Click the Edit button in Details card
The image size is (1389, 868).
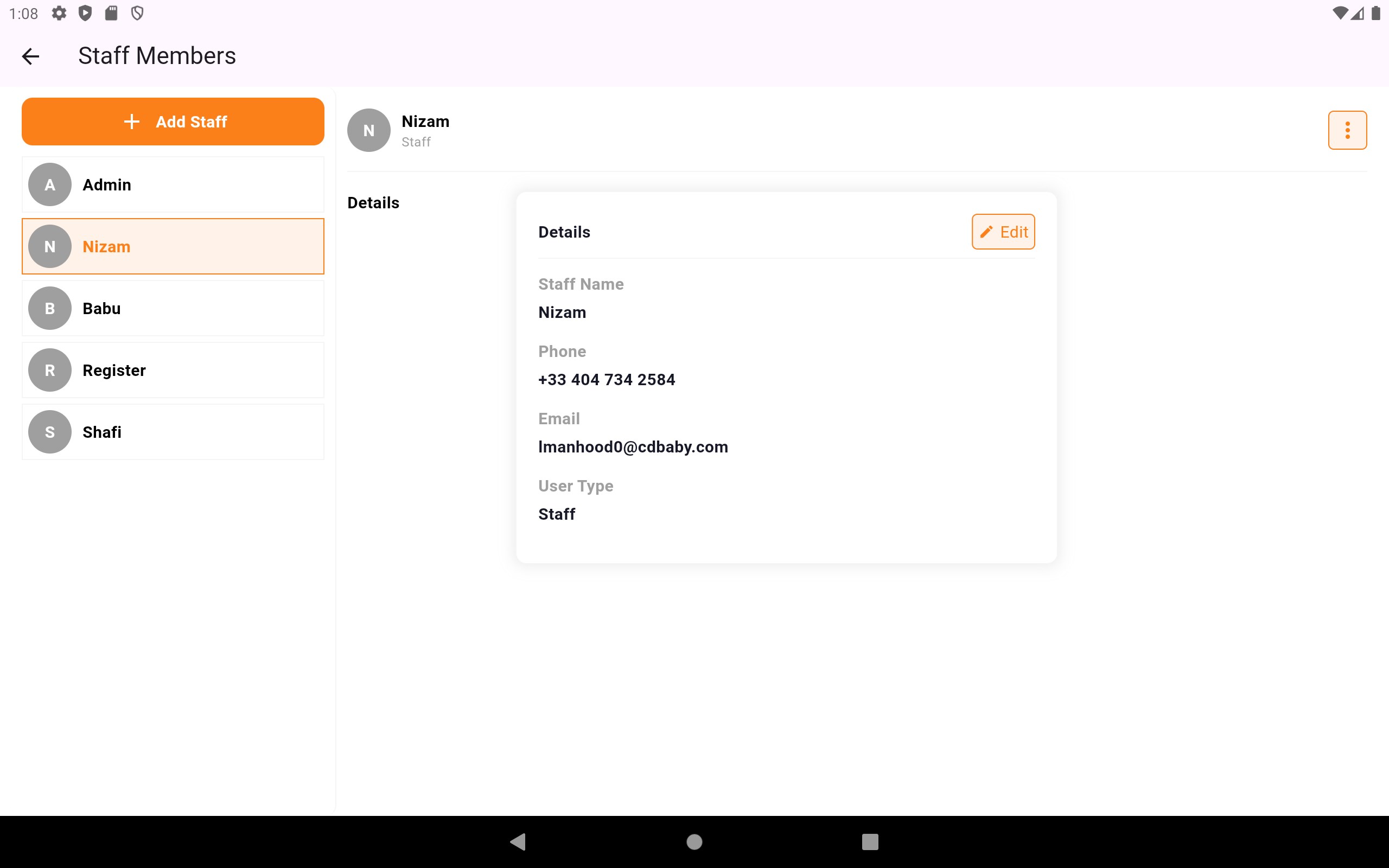click(1003, 232)
